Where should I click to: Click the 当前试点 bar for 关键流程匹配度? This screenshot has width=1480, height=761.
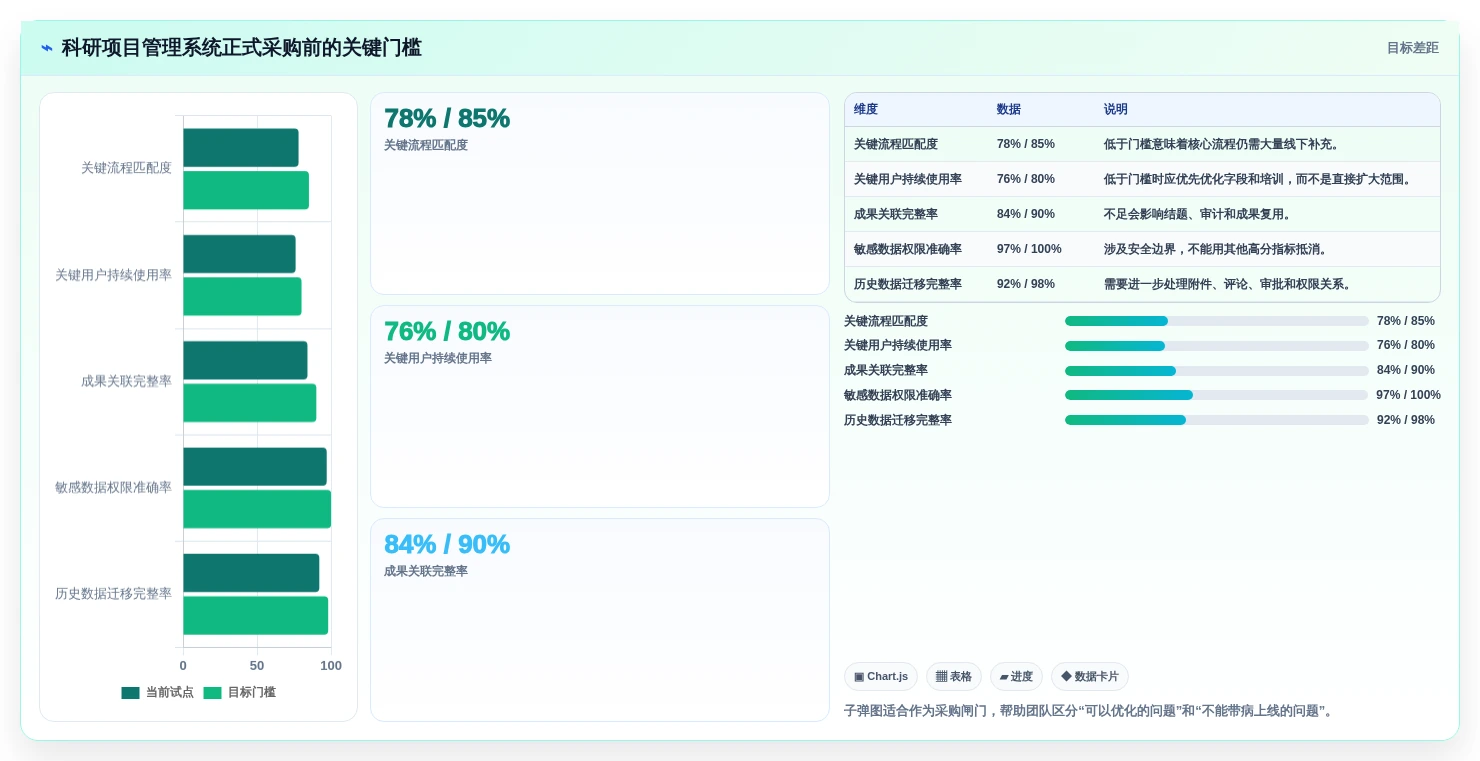[241, 148]
